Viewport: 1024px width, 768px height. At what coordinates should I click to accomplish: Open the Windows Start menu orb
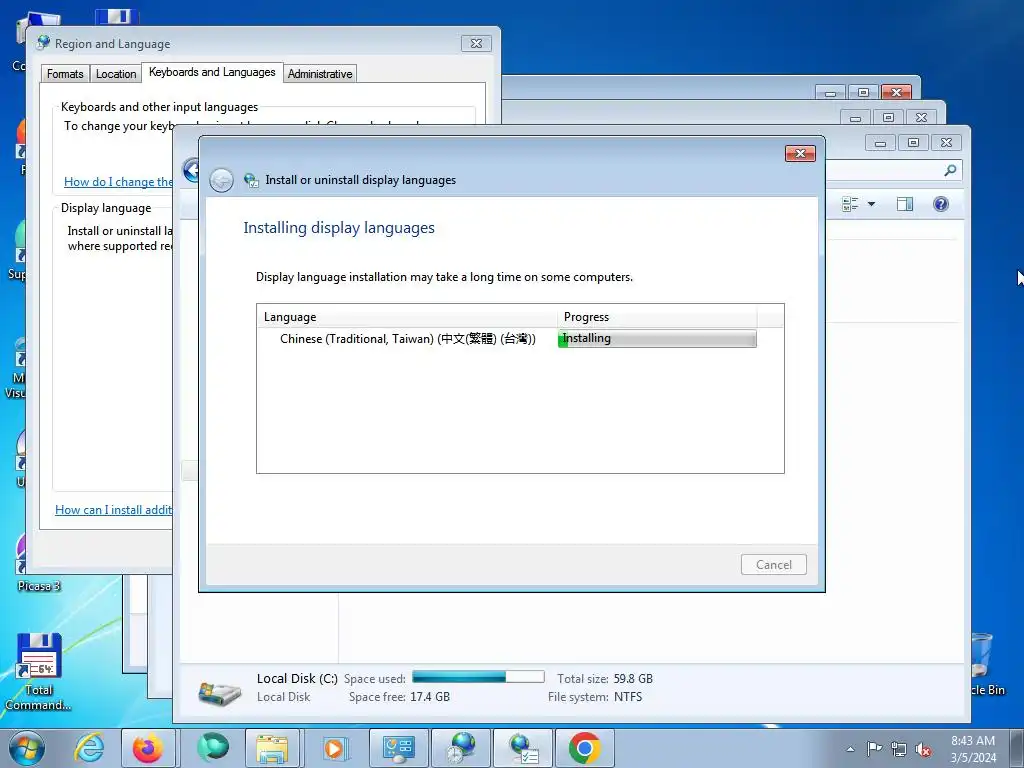[x=27, y=748]
